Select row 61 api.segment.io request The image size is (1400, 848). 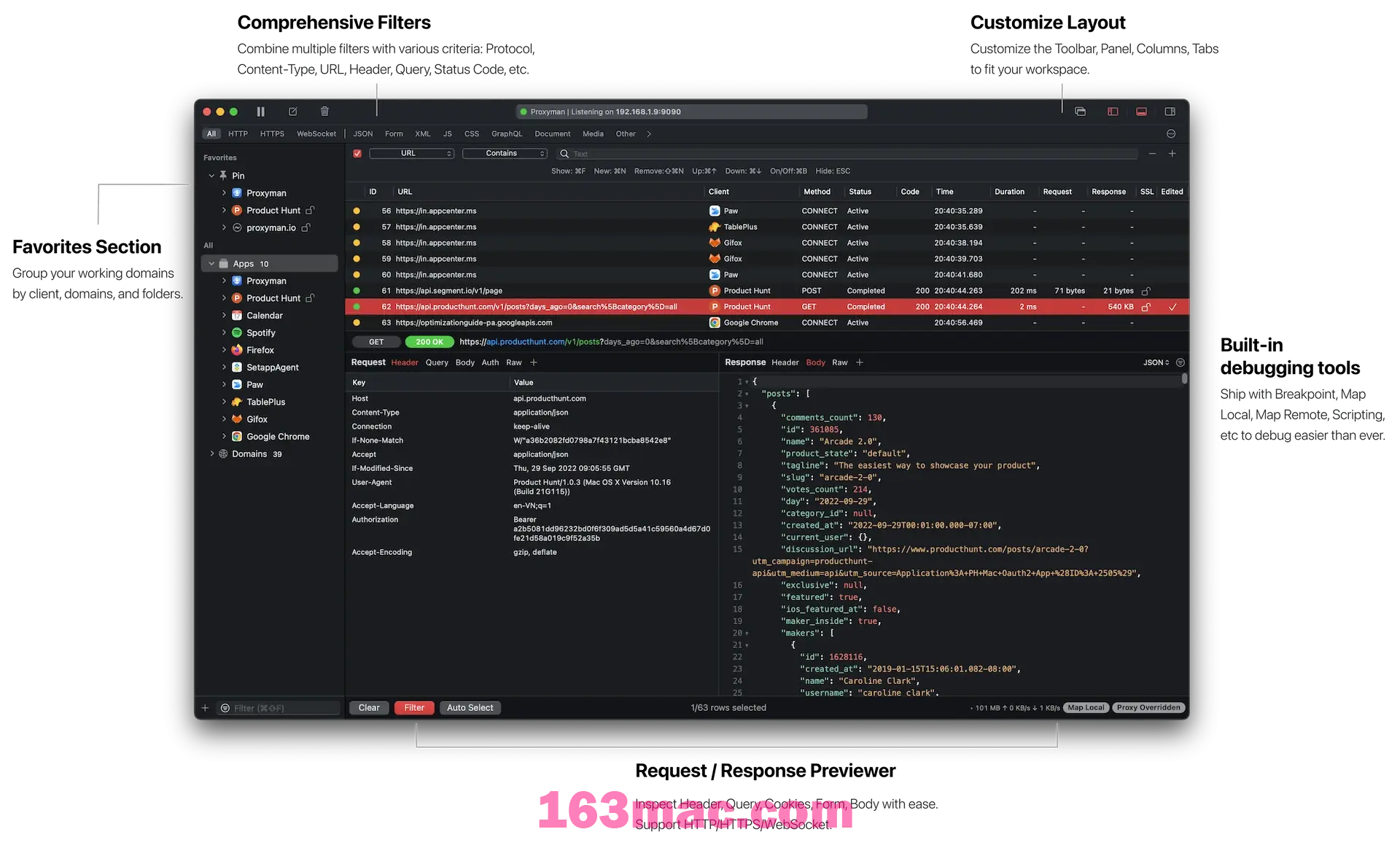(767, 291)
